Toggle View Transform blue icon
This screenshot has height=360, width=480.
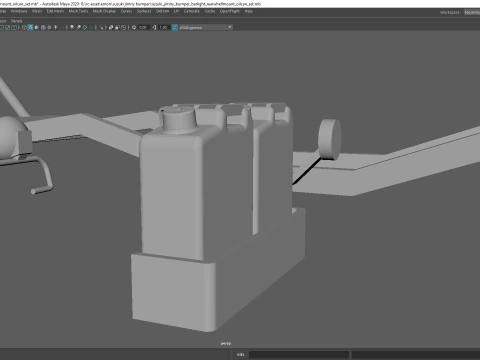pyautogui.click(x=175, y=27)
